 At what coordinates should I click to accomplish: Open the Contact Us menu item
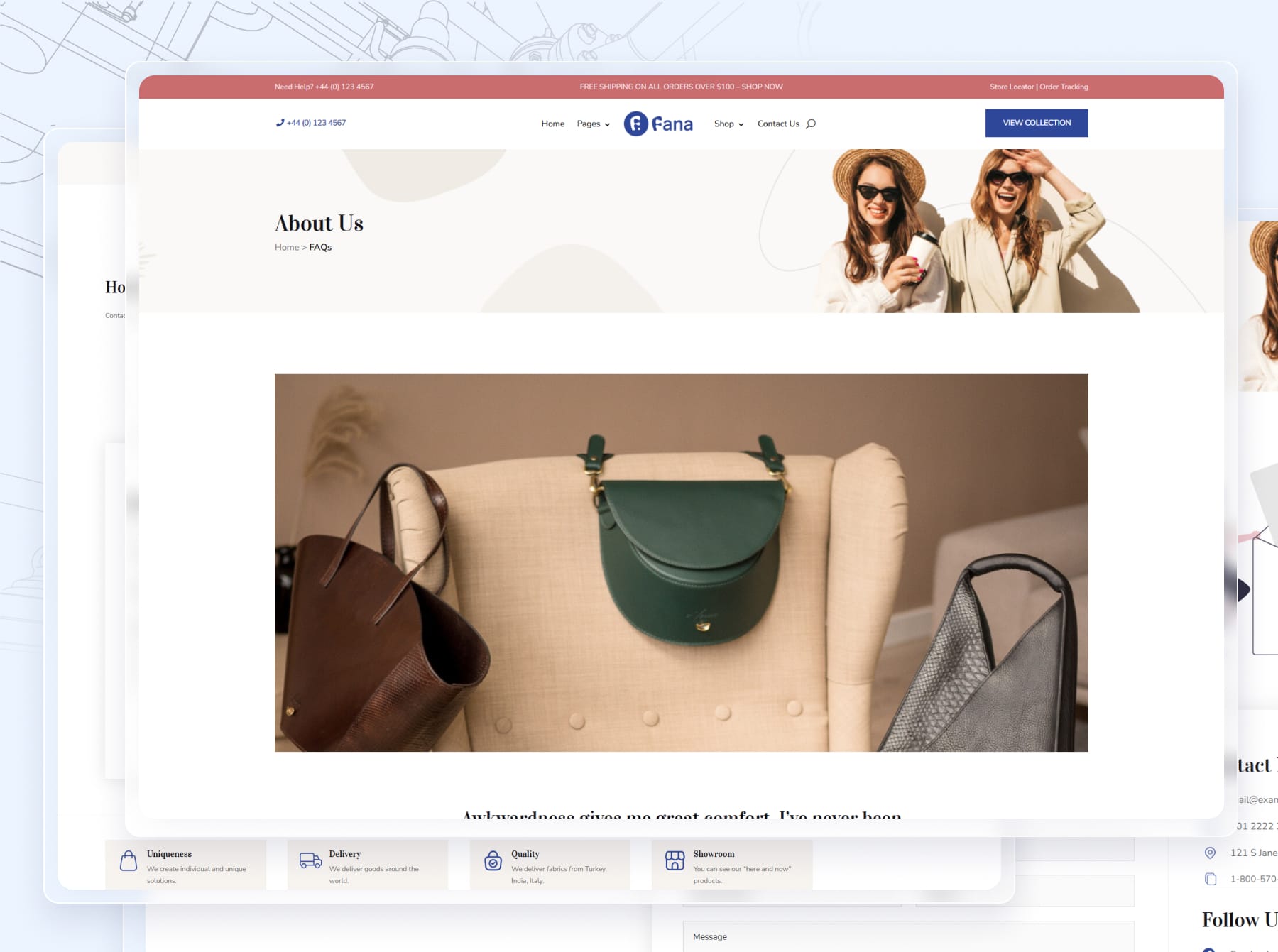coord(778,124)
